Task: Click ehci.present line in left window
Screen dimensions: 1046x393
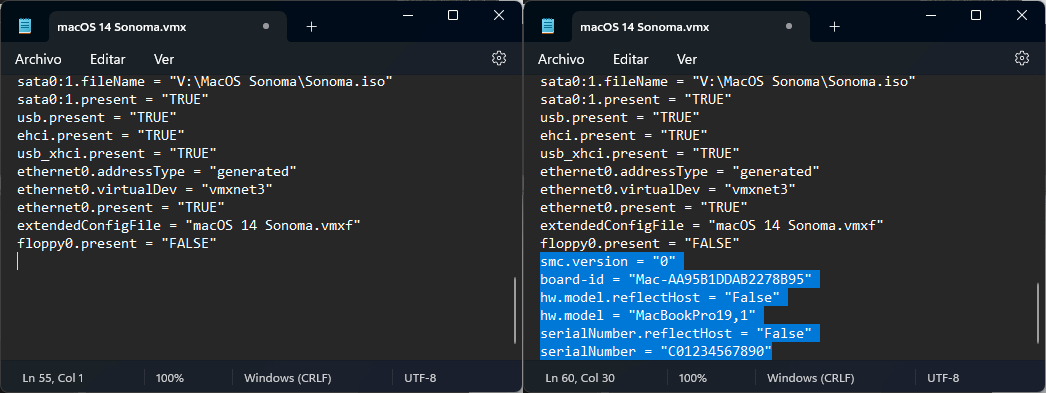Action: 101,135
